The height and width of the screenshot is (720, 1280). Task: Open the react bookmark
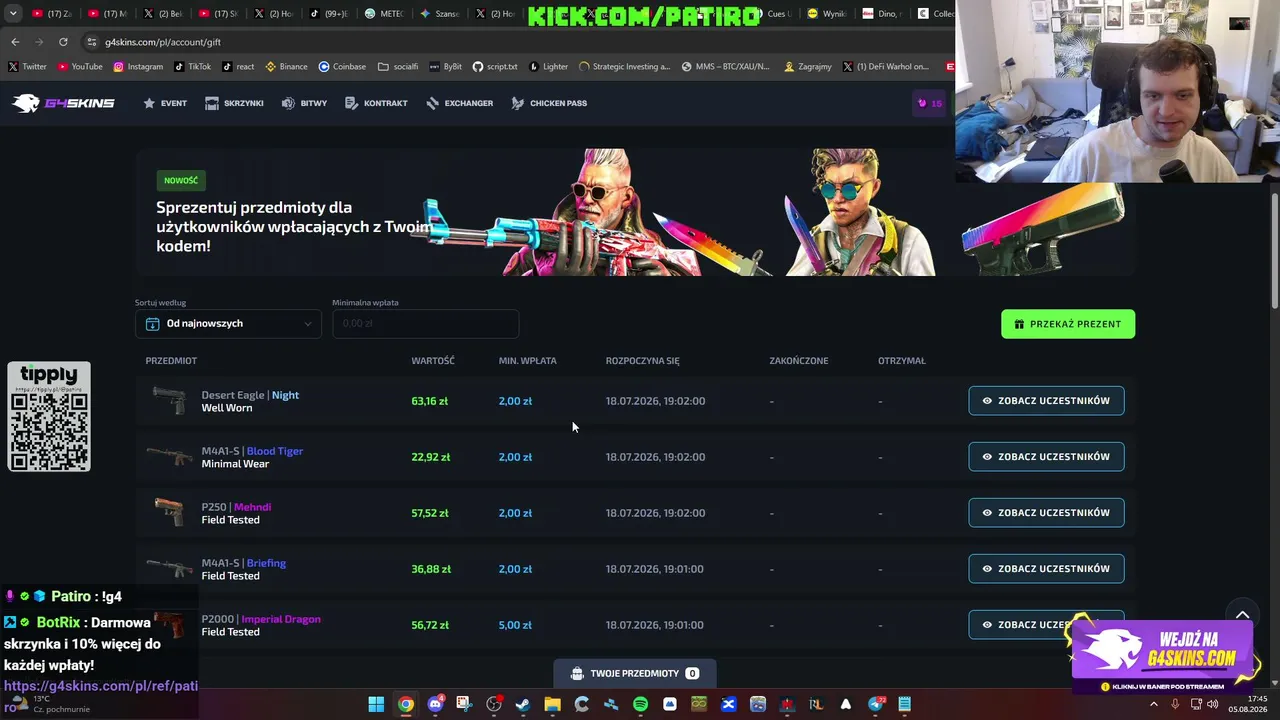pyautogui.click(x=238, y=67)
